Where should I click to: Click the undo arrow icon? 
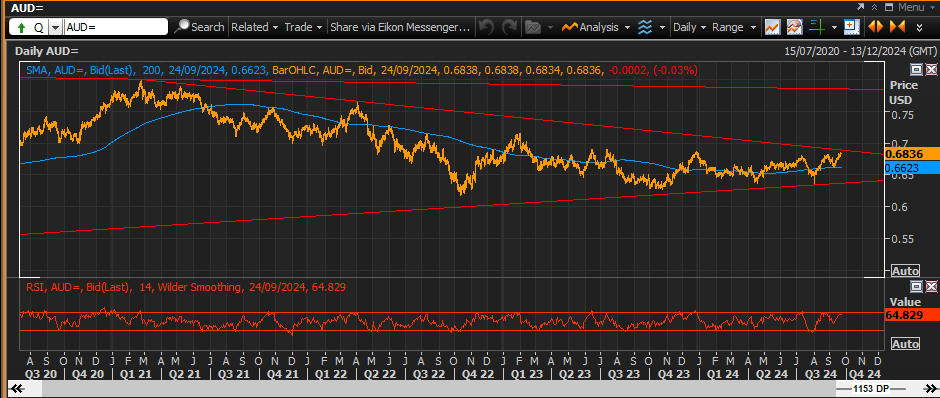tap(486, 27)
